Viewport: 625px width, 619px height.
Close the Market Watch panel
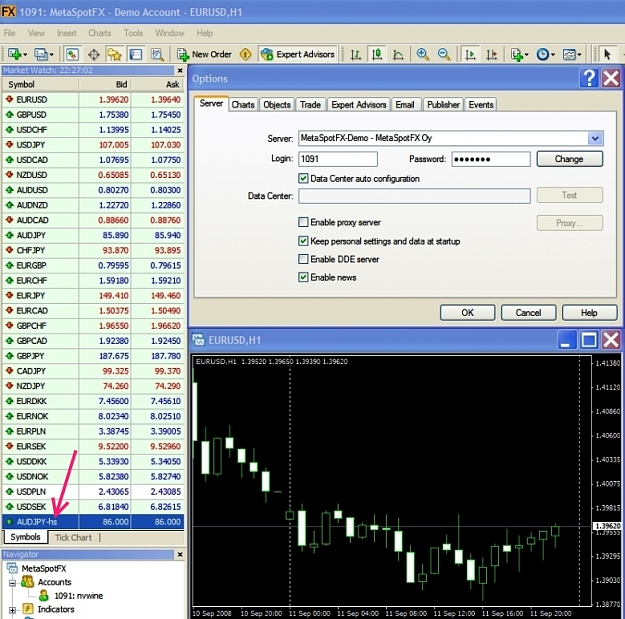pos(180,71)
